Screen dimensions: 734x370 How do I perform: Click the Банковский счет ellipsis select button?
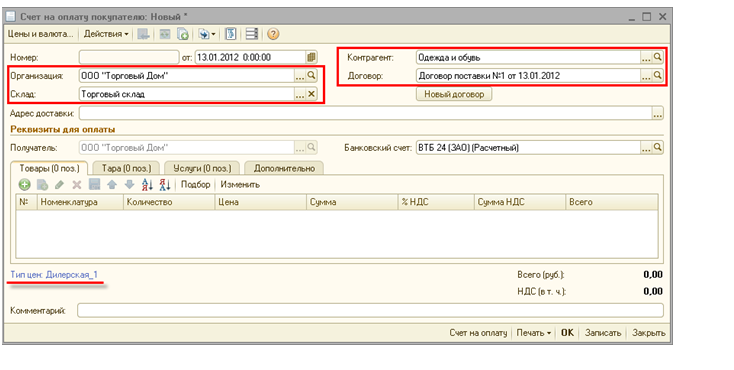coord(646,148)
